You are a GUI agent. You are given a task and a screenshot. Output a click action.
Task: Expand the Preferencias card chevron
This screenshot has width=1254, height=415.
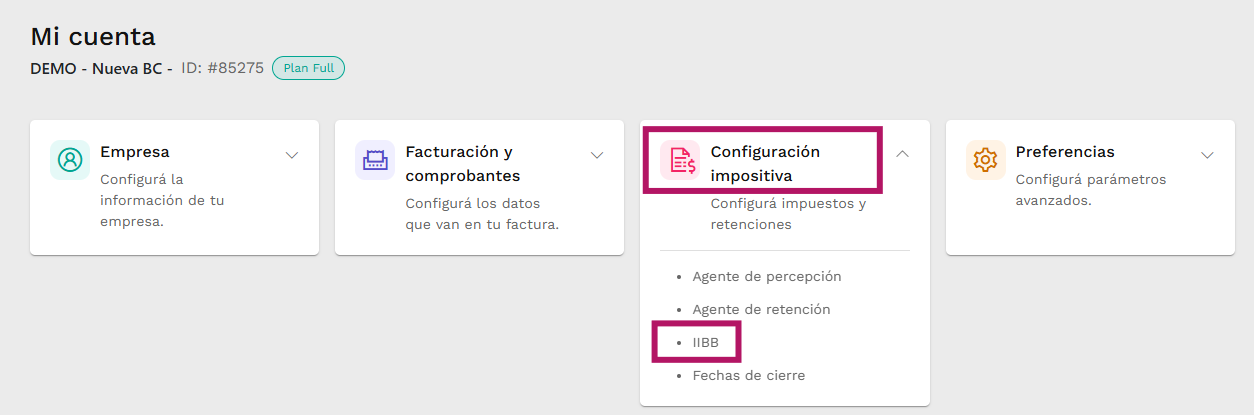click(1207, 155)
